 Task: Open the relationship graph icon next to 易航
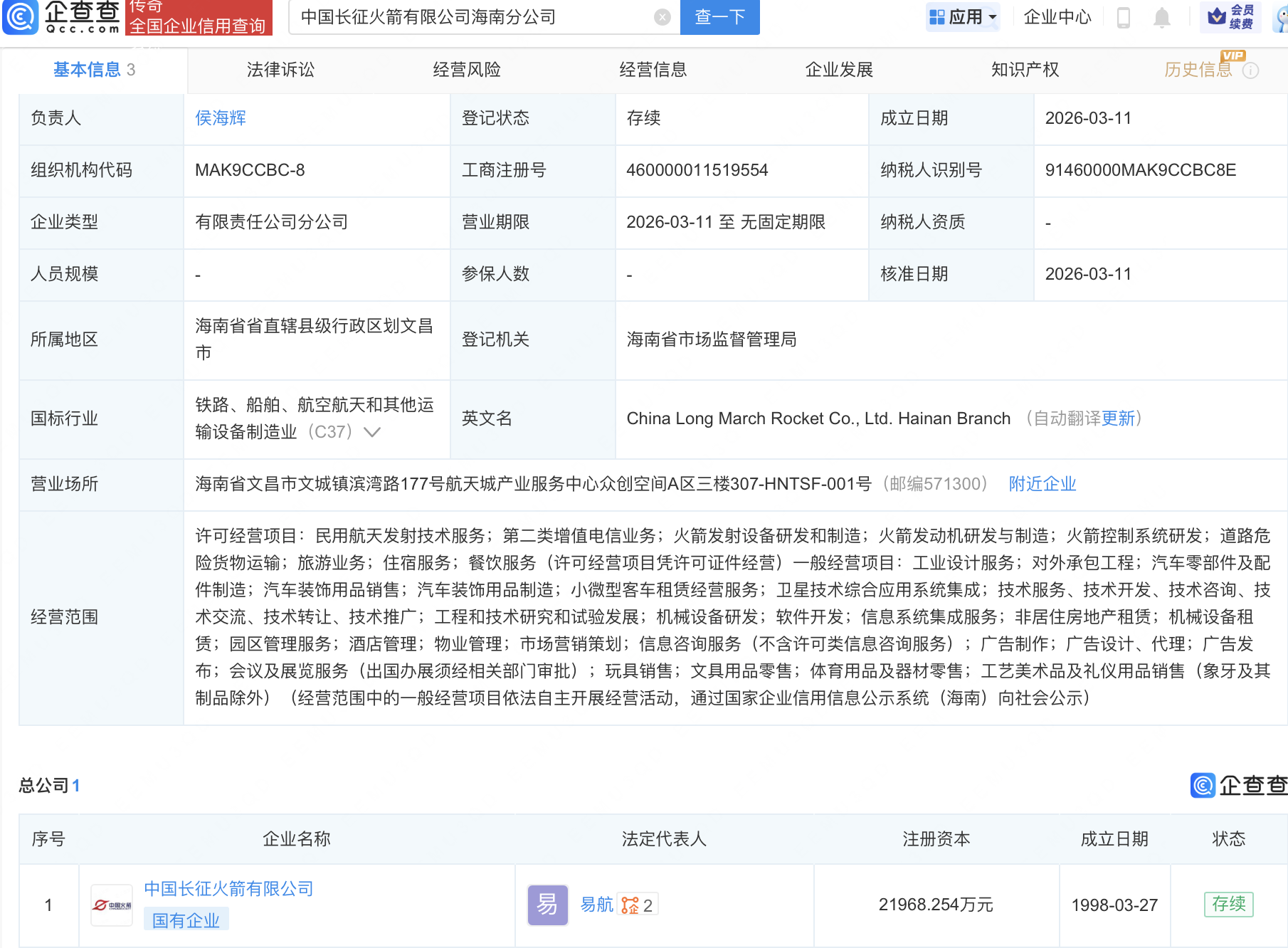pyautogui.click(x=630, y=905)
